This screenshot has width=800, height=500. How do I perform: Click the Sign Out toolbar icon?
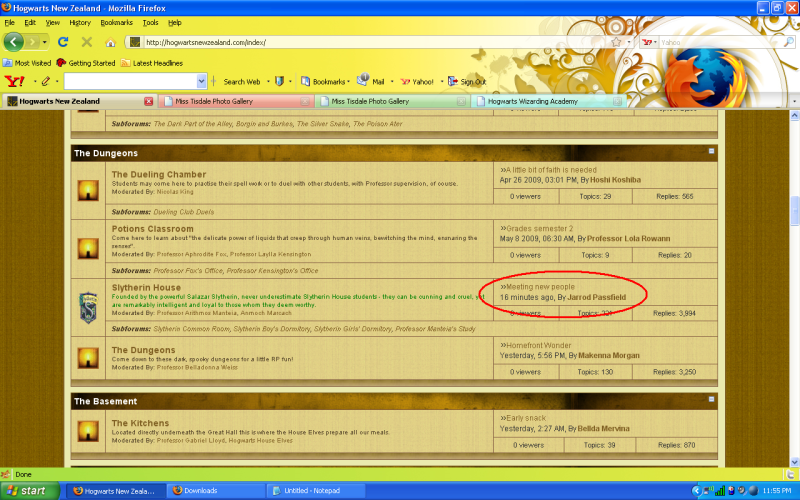pos(453,81)
